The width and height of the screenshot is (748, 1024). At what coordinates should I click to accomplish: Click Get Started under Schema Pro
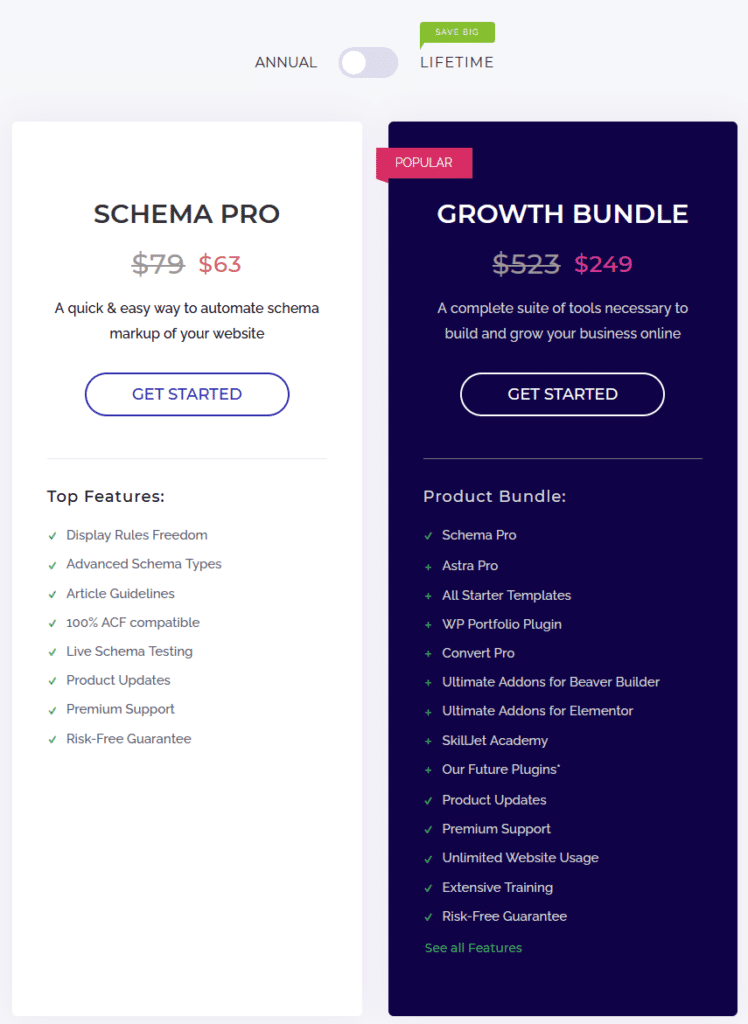coord(186,394)
